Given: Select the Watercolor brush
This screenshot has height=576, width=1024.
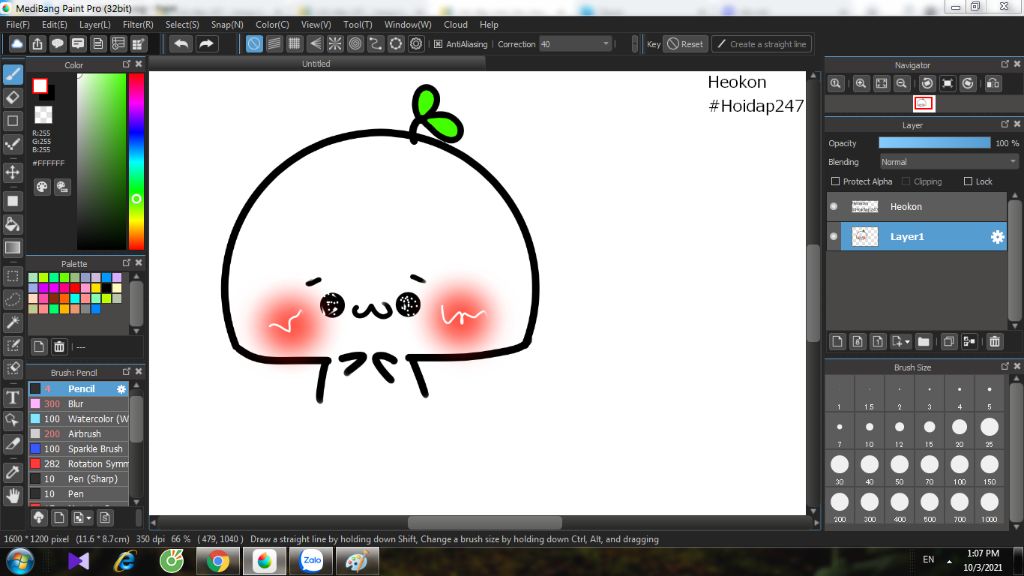Looking at the screenshot, I should [x=78, y=419].
